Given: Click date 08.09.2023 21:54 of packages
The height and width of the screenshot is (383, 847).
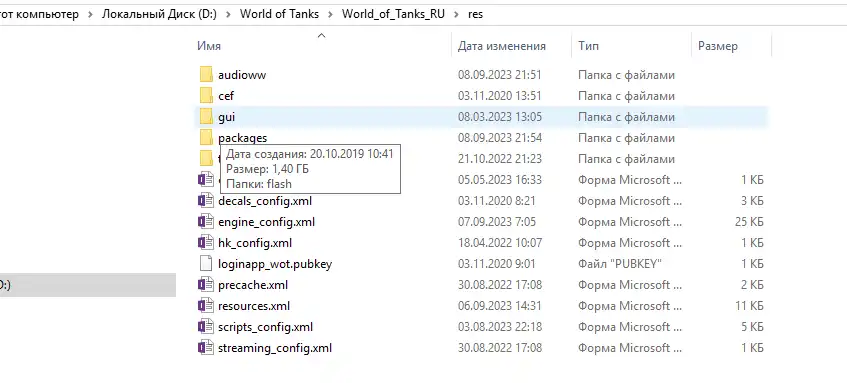Looking at the screenshot, I should (x=500, y=138).
